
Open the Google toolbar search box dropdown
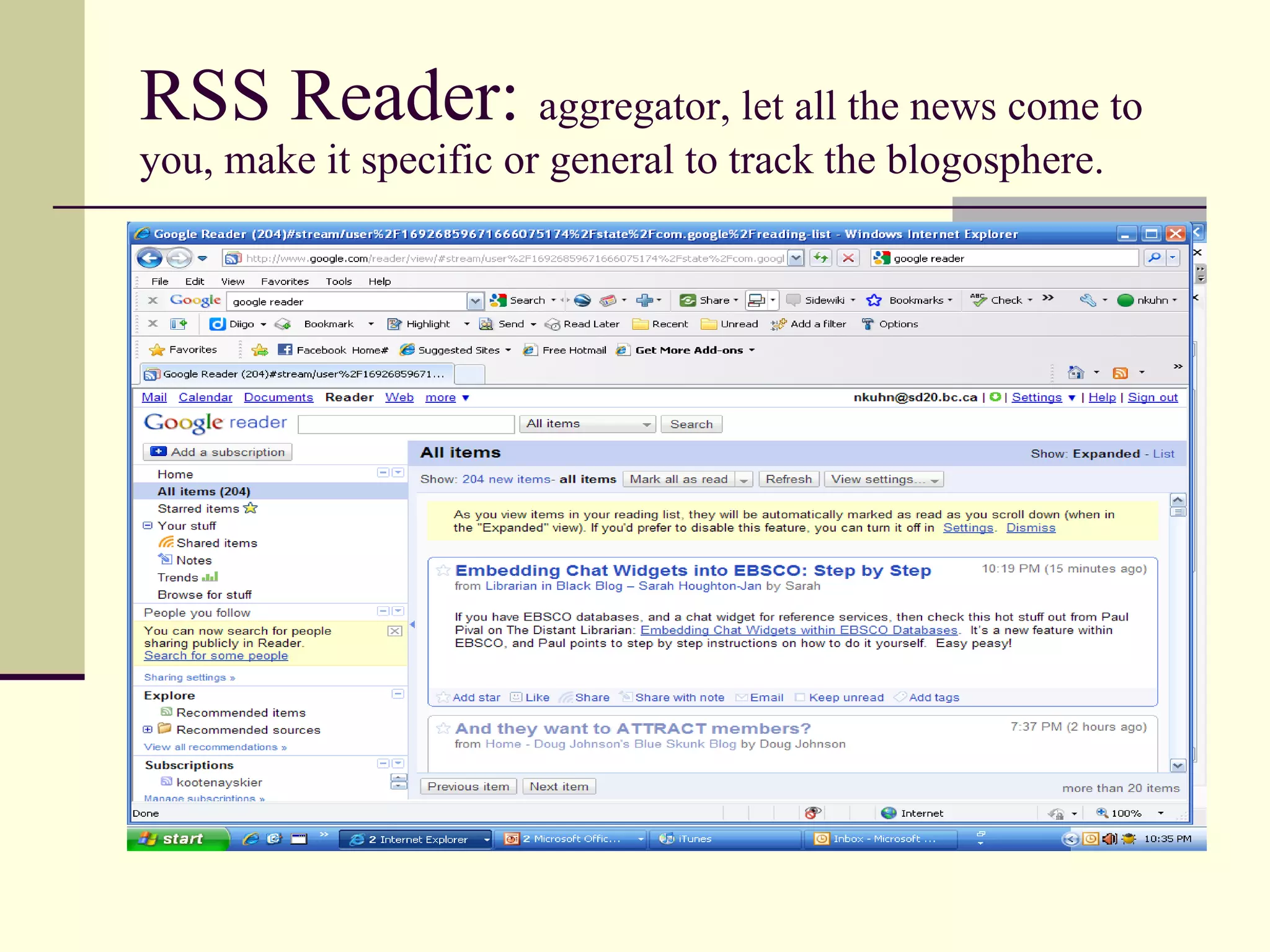click(474, 301)
